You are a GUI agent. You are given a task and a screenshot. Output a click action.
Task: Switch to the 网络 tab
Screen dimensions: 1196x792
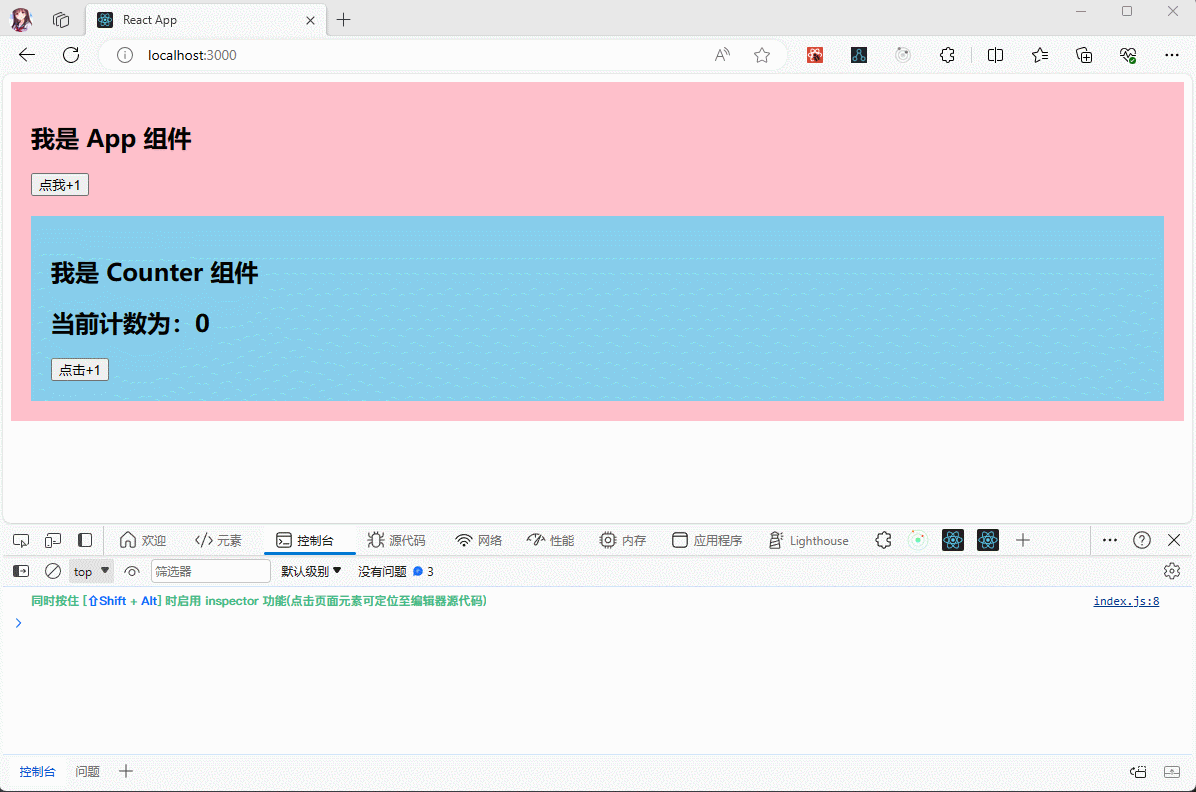point(478,540)
